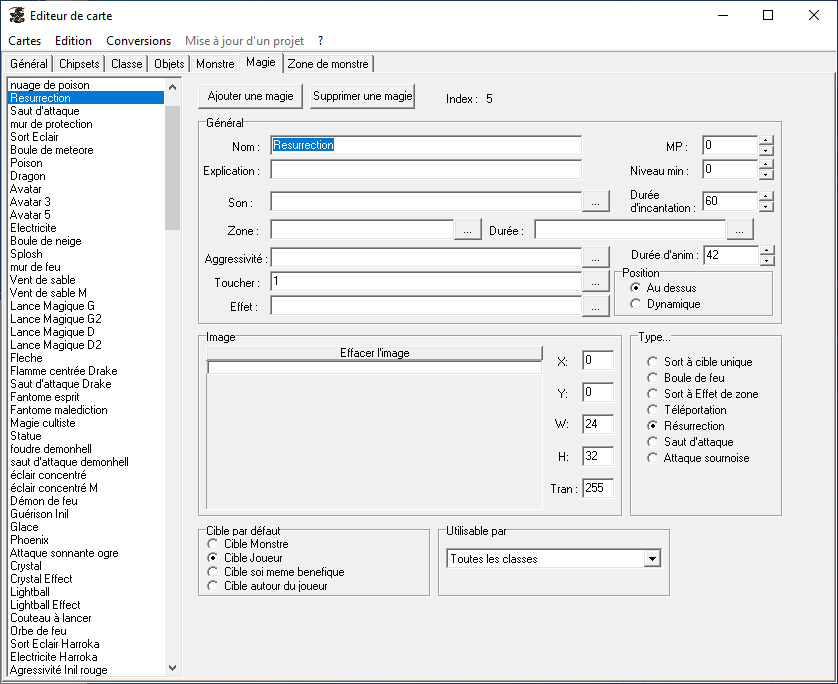This screenshot has height=684, width=838.
Task: Open browse dialog for the Durée field
Action: pyautogui.click(x=740, y=230)
